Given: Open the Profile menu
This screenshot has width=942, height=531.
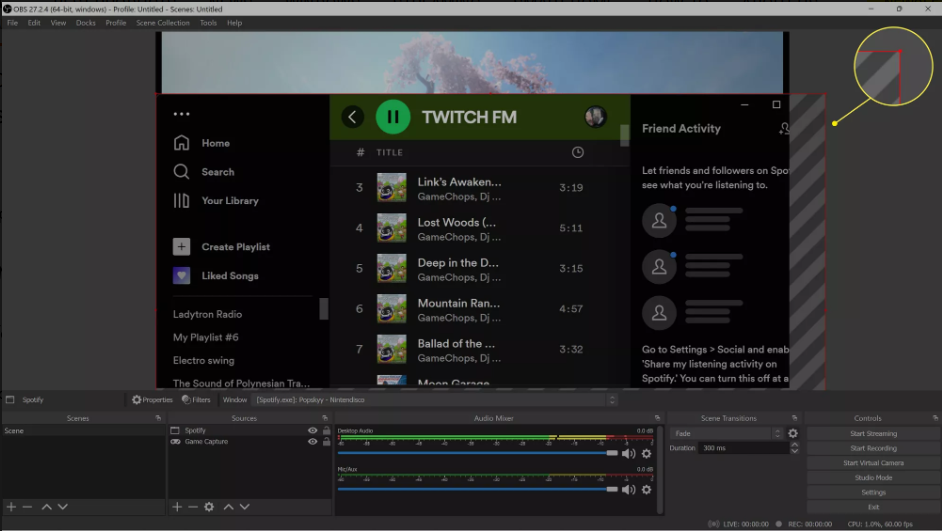Looking at the screenshot, I should coord(115,23).
